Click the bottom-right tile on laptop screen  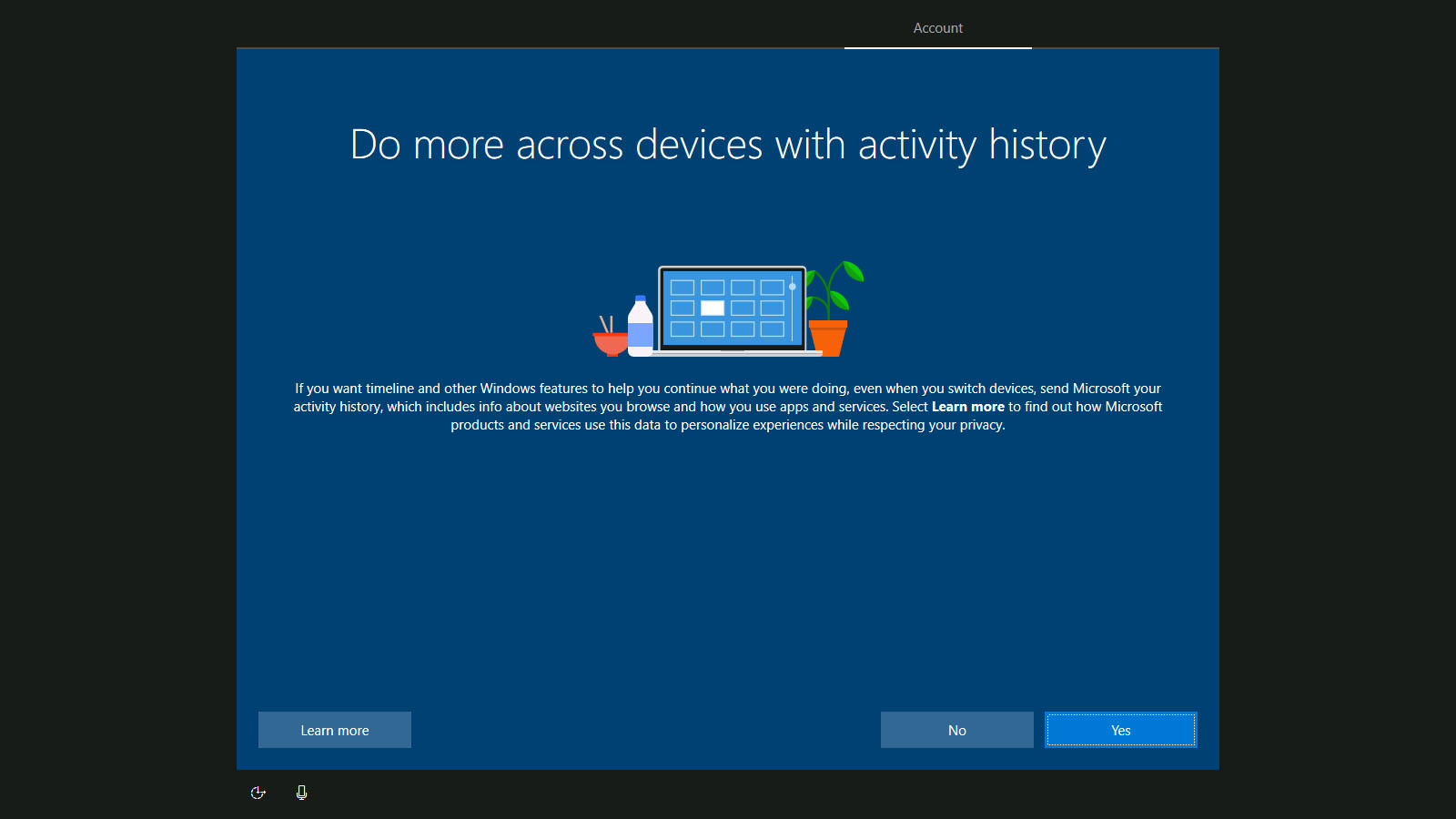tap(772, 329)
